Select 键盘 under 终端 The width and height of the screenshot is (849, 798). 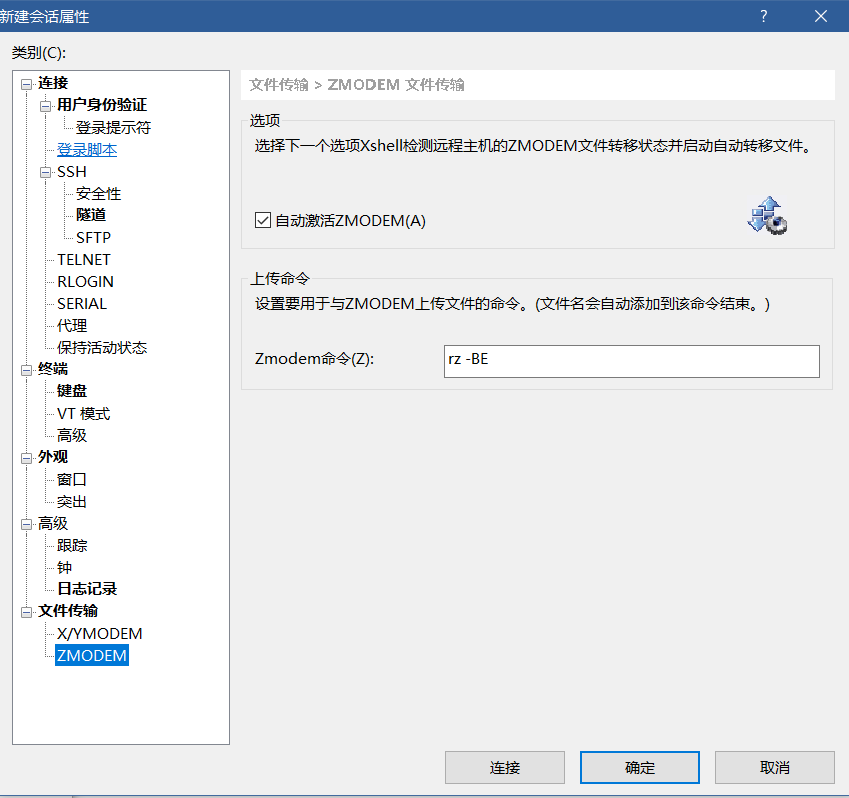(x=71, y=391)
